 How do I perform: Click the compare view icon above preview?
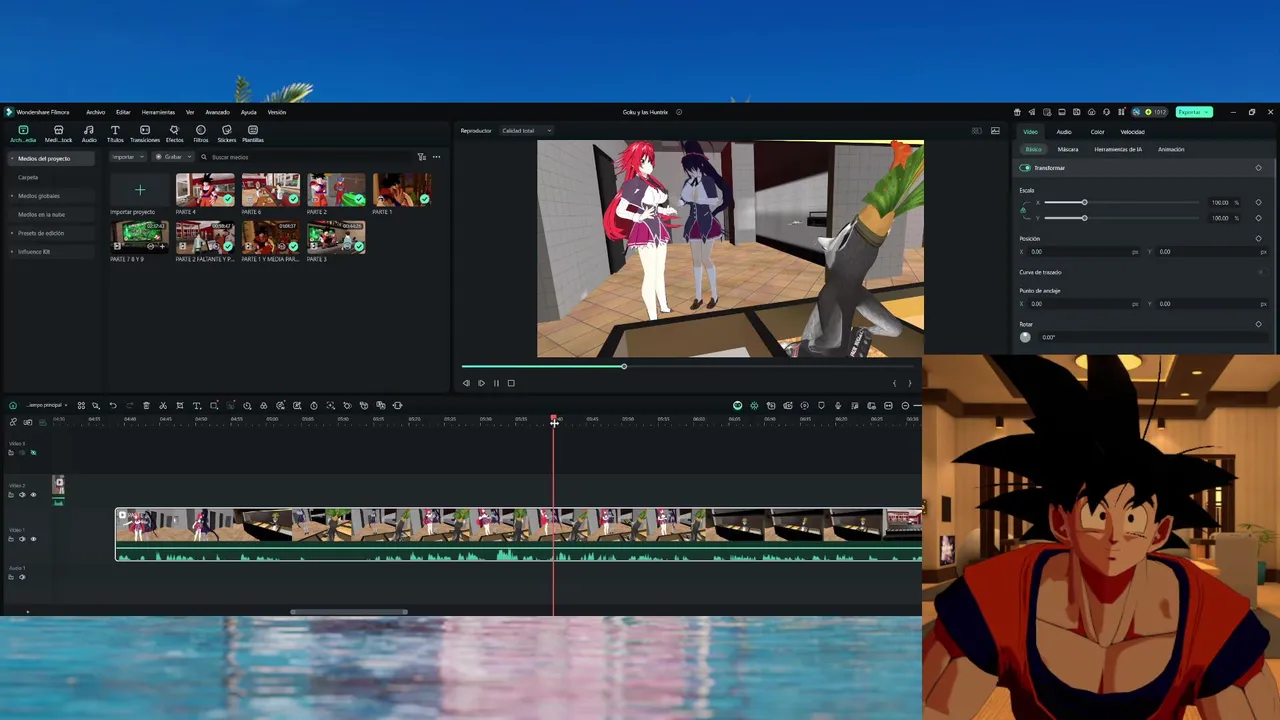[x=977, y=131]
